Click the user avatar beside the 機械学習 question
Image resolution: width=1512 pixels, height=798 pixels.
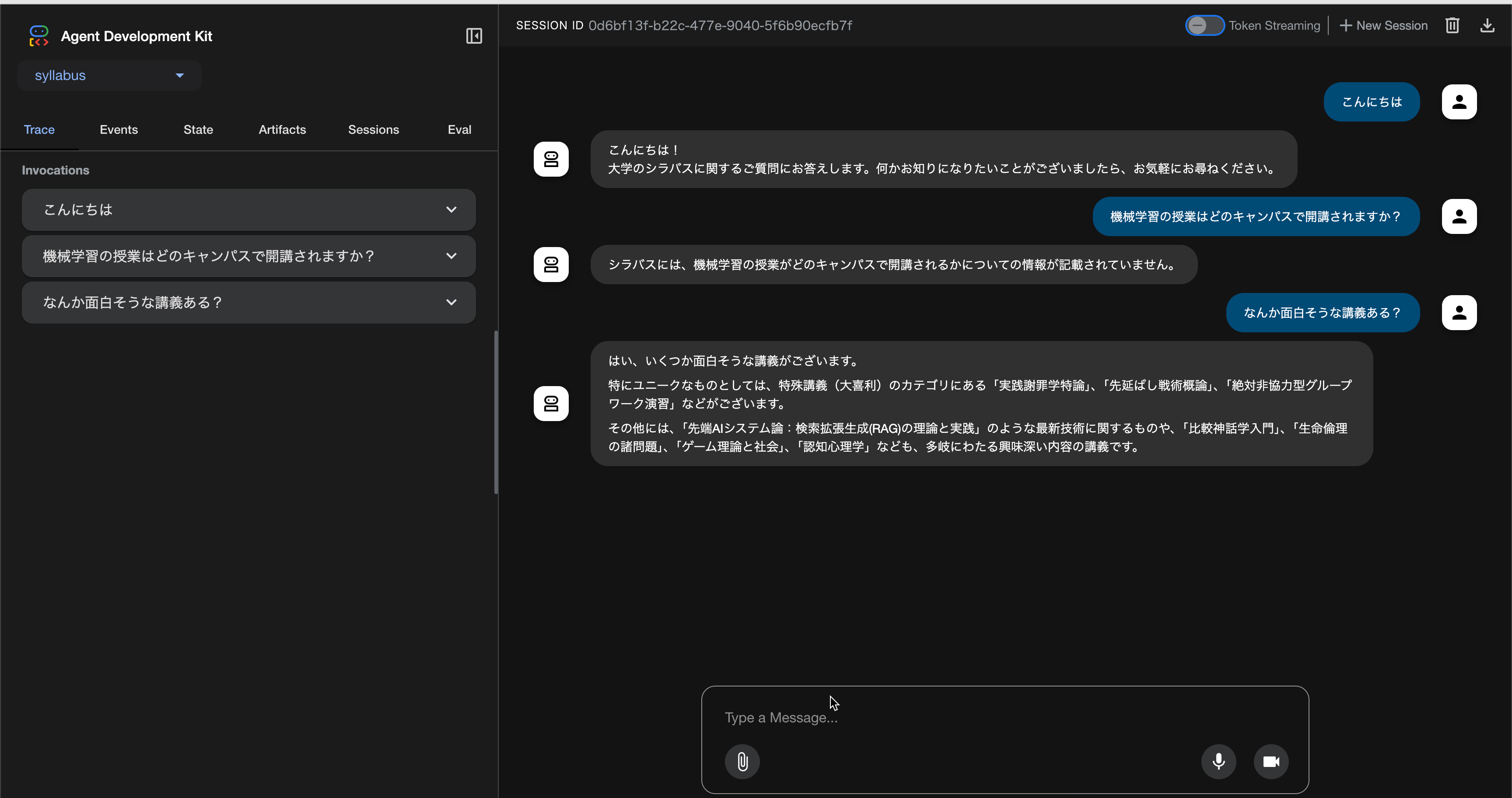[x=1459, y=216]
